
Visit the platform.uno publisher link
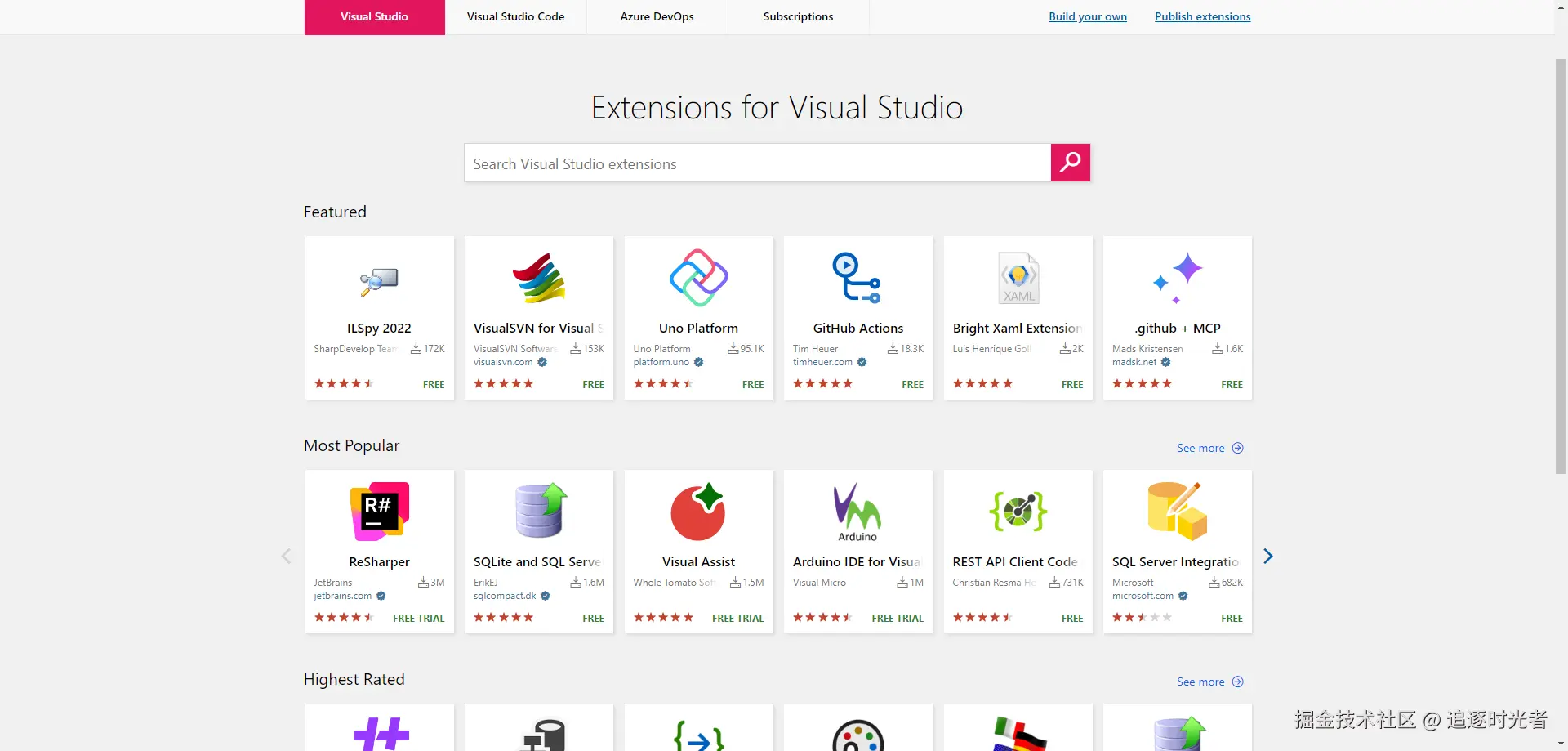point(661,362)
